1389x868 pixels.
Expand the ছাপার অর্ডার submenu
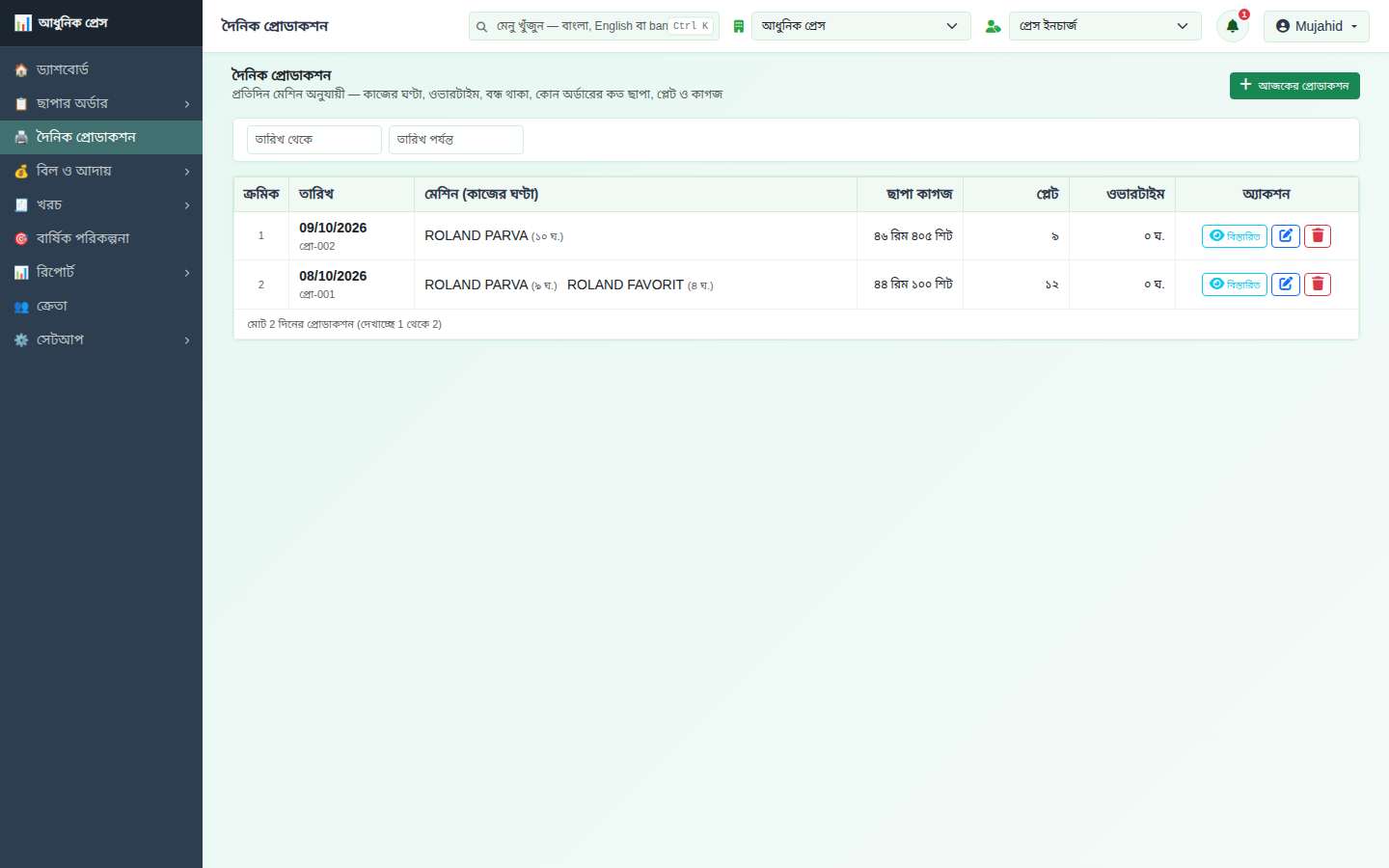coord(101,103)
